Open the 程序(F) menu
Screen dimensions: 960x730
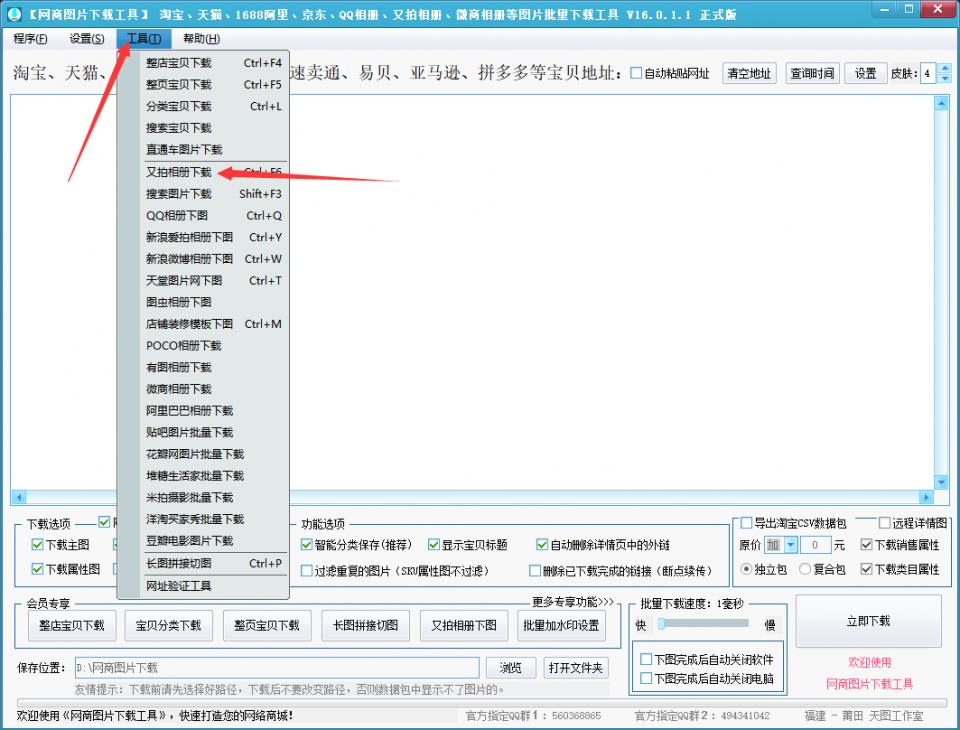point(29,38)
